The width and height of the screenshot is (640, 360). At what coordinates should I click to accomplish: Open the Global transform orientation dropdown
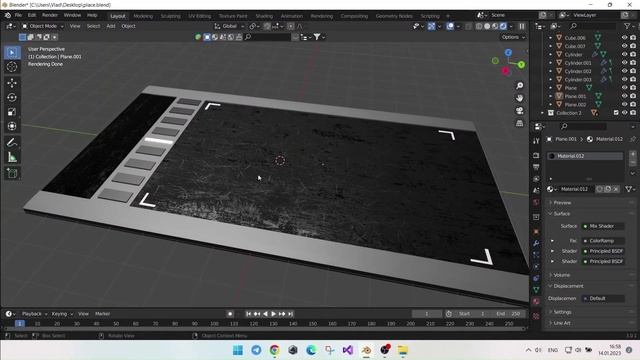[x=229, y=26]
